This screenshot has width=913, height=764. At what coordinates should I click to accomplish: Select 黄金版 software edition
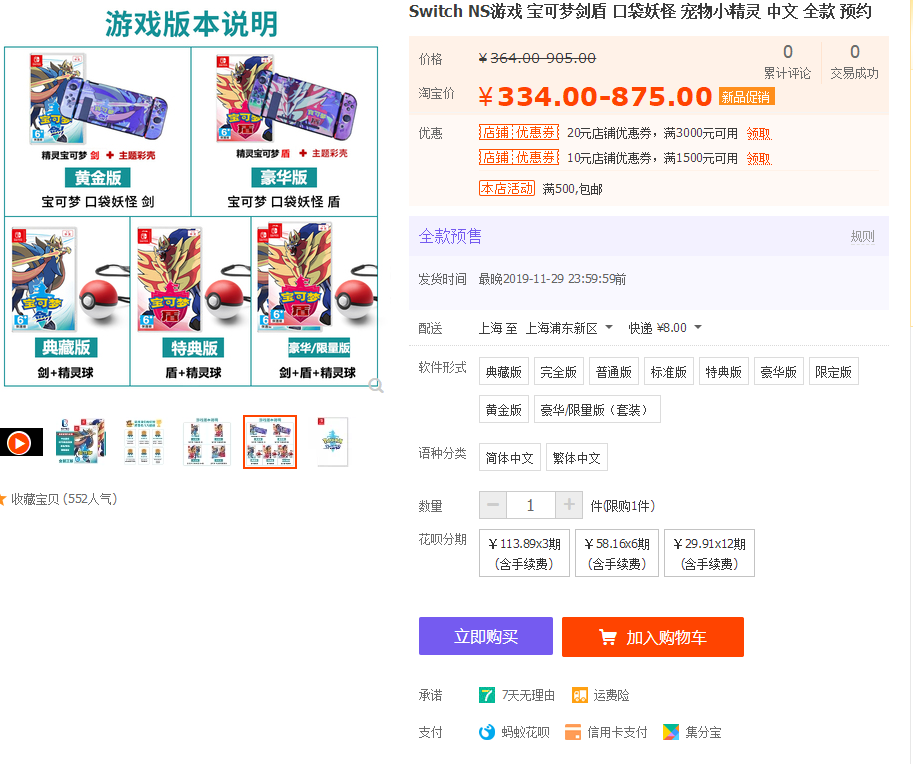coord(504,409)
